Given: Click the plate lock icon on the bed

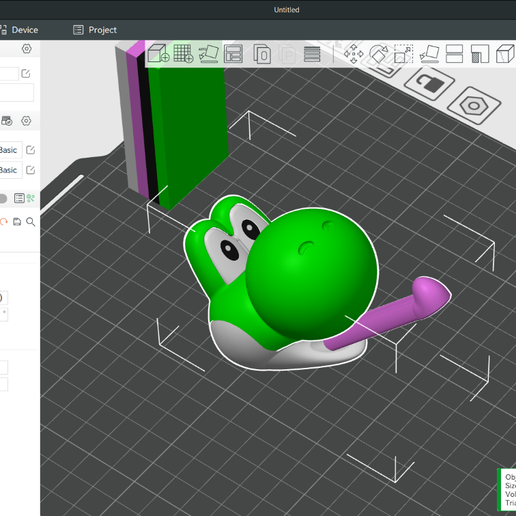Looking at the screenshot, I should tap(429, 83).
